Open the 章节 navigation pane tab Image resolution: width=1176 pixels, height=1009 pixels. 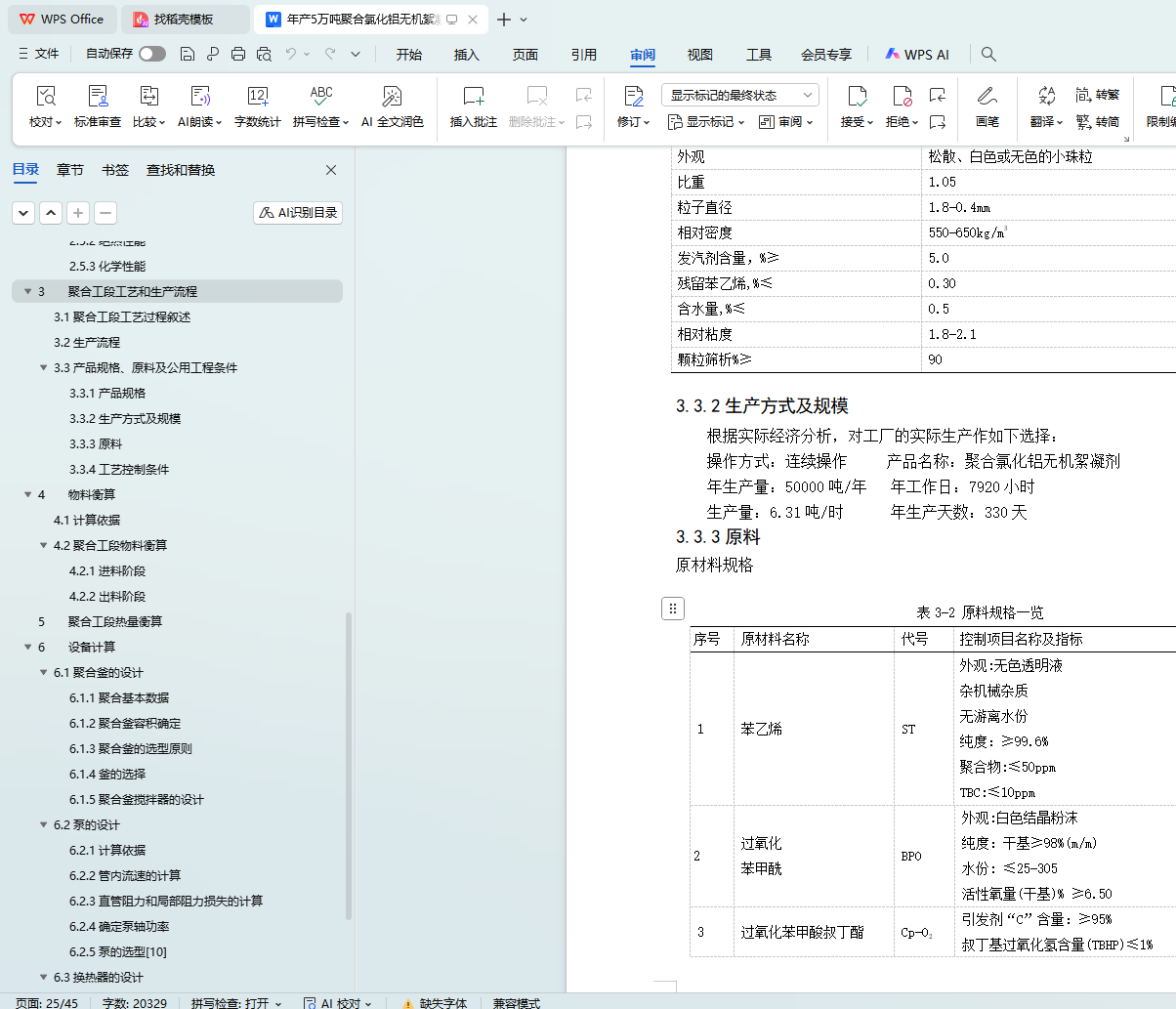point(69,170)
